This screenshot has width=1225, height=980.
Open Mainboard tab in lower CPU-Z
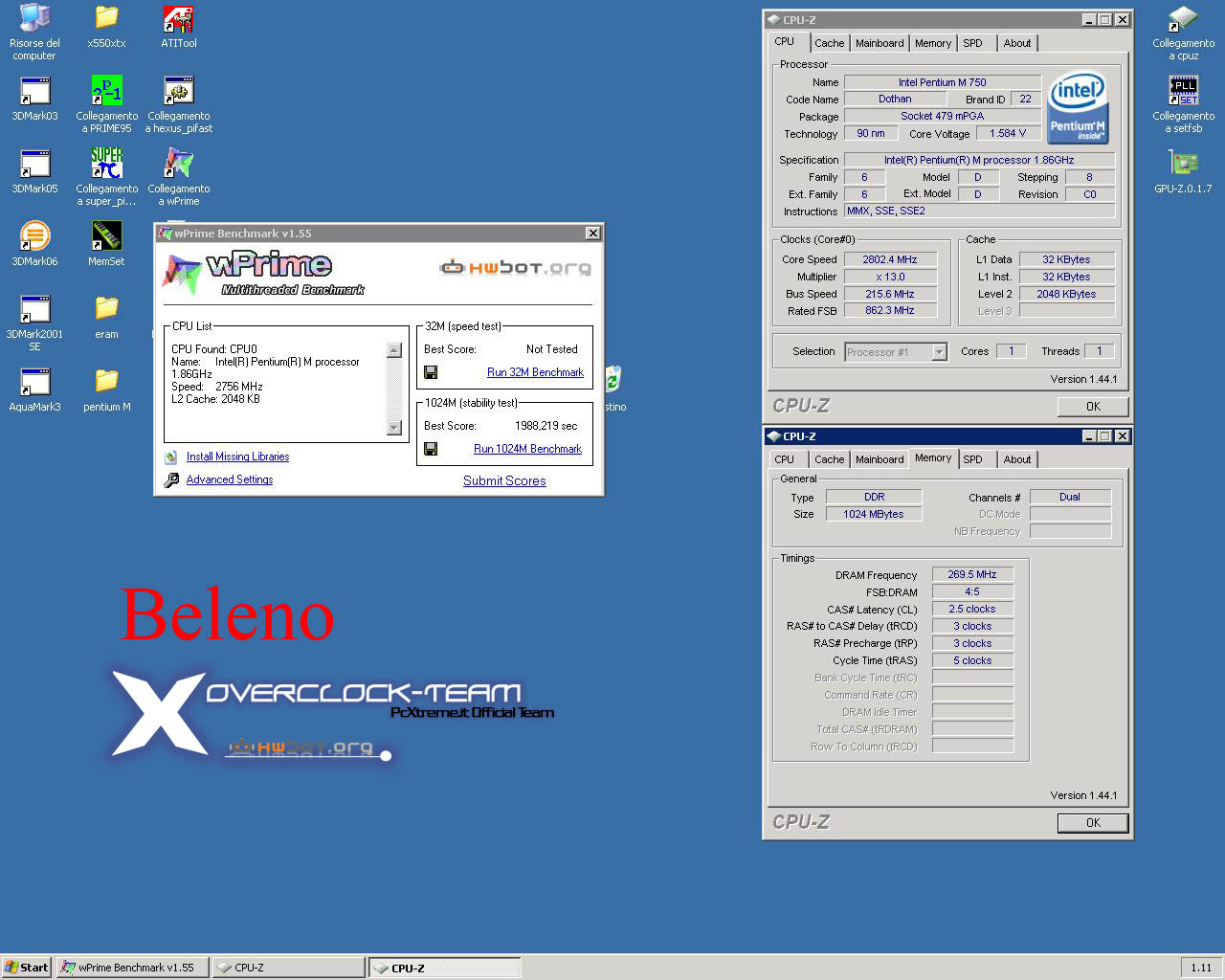click(x=880, y=459)
